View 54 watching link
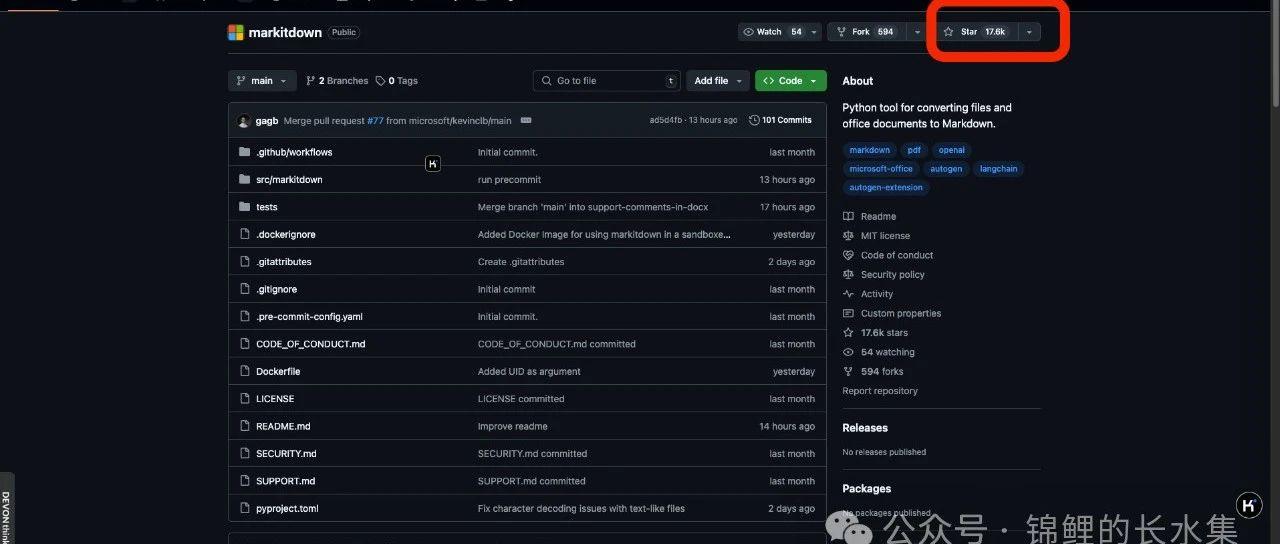Screen dimensions: 1280x544 point(879,352)
